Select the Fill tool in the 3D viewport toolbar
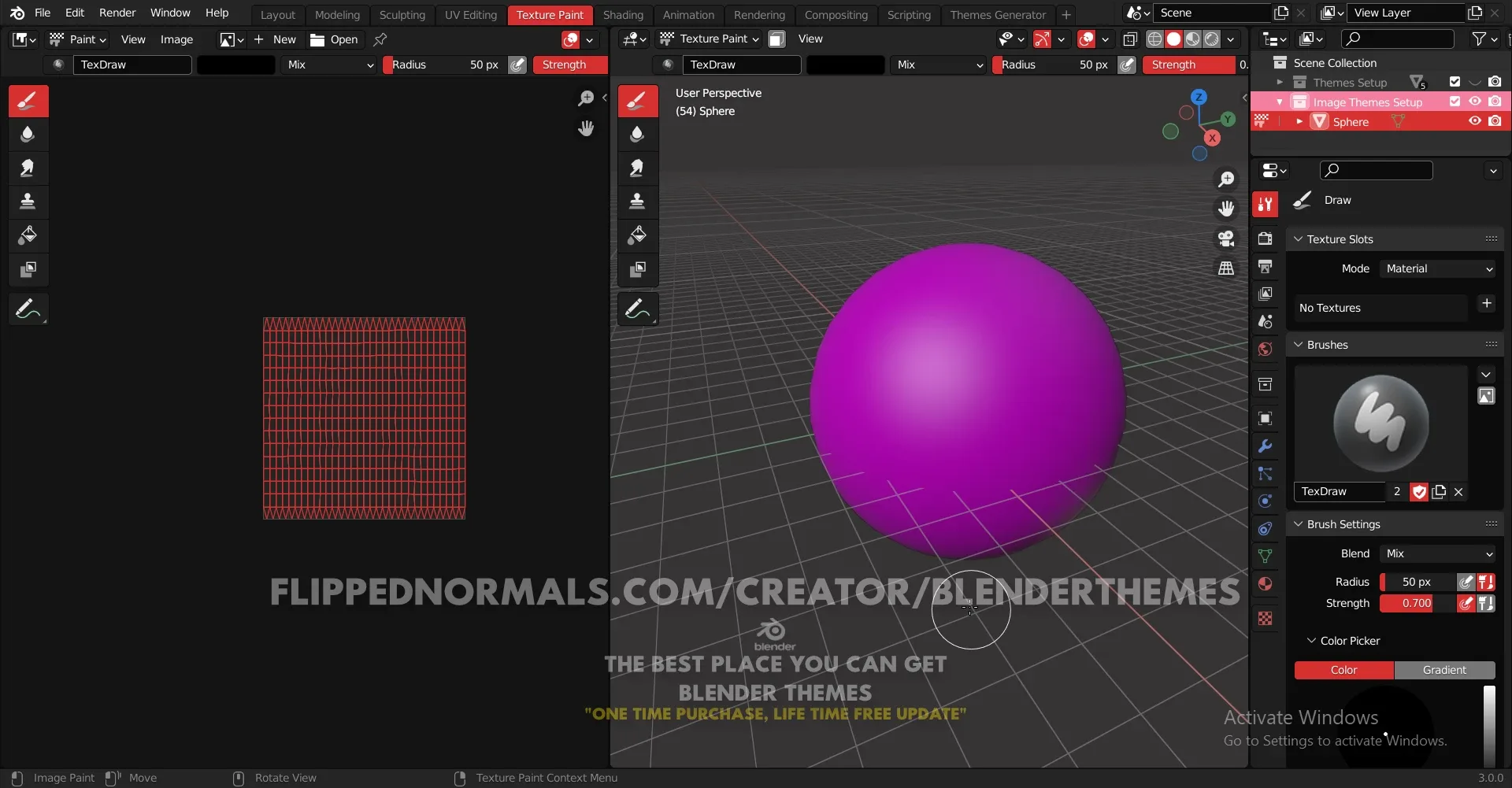The height and width of the screenshot is (788, 1512). pos(638,235)
